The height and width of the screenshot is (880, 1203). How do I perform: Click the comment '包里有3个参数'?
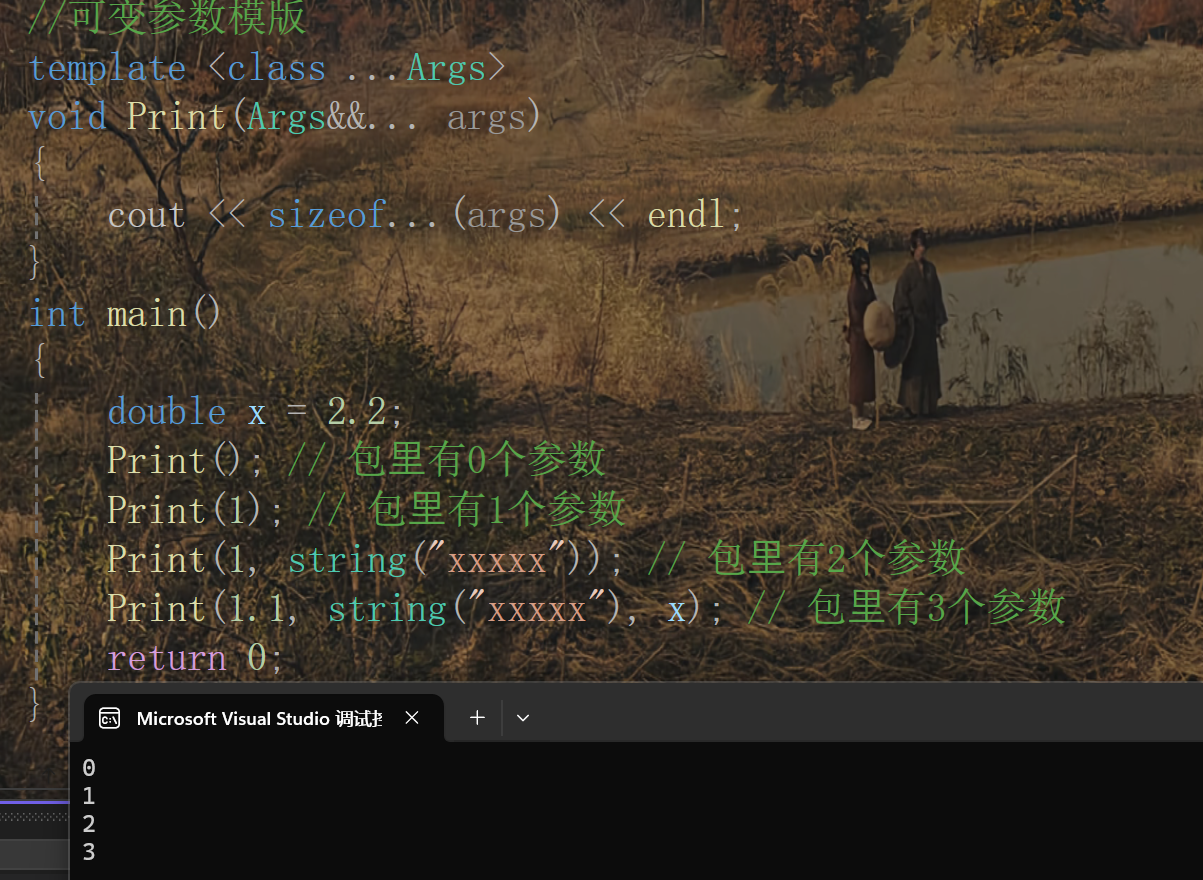click(936, 607)
